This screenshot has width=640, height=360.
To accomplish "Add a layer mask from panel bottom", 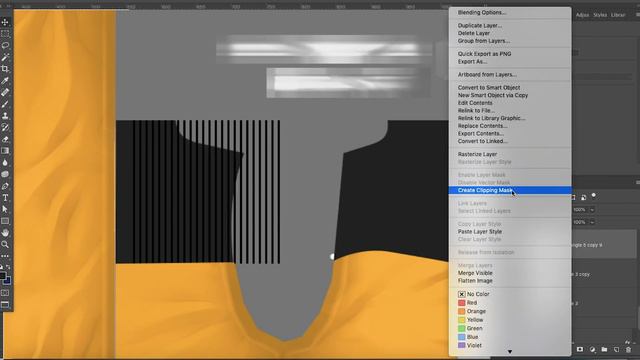I will [x=580, y=349].
